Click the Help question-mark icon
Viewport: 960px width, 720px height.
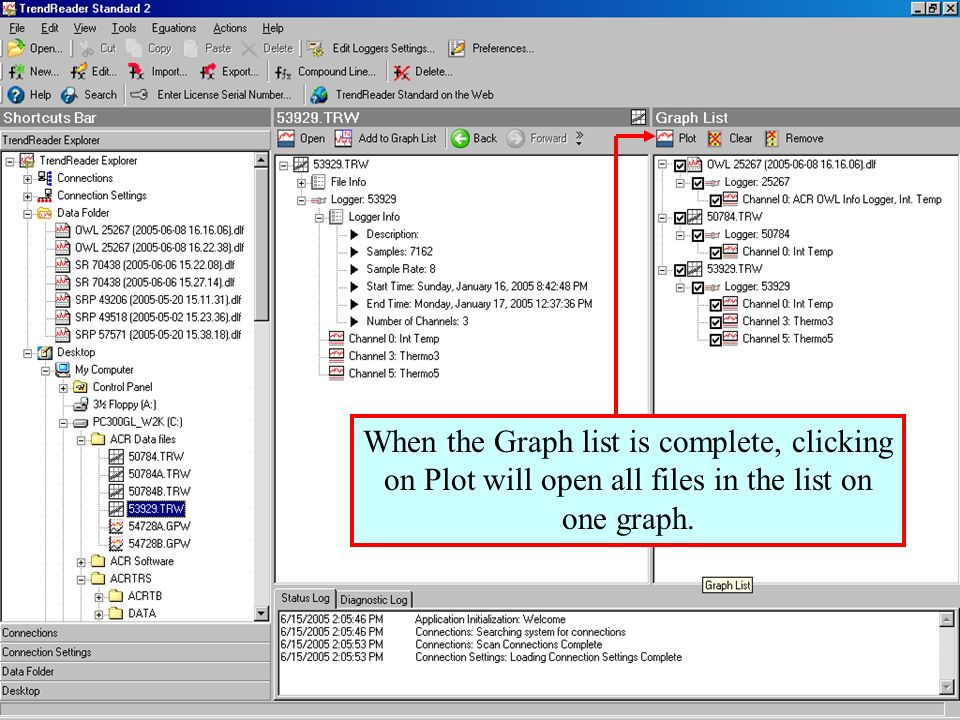coord(16,95)
